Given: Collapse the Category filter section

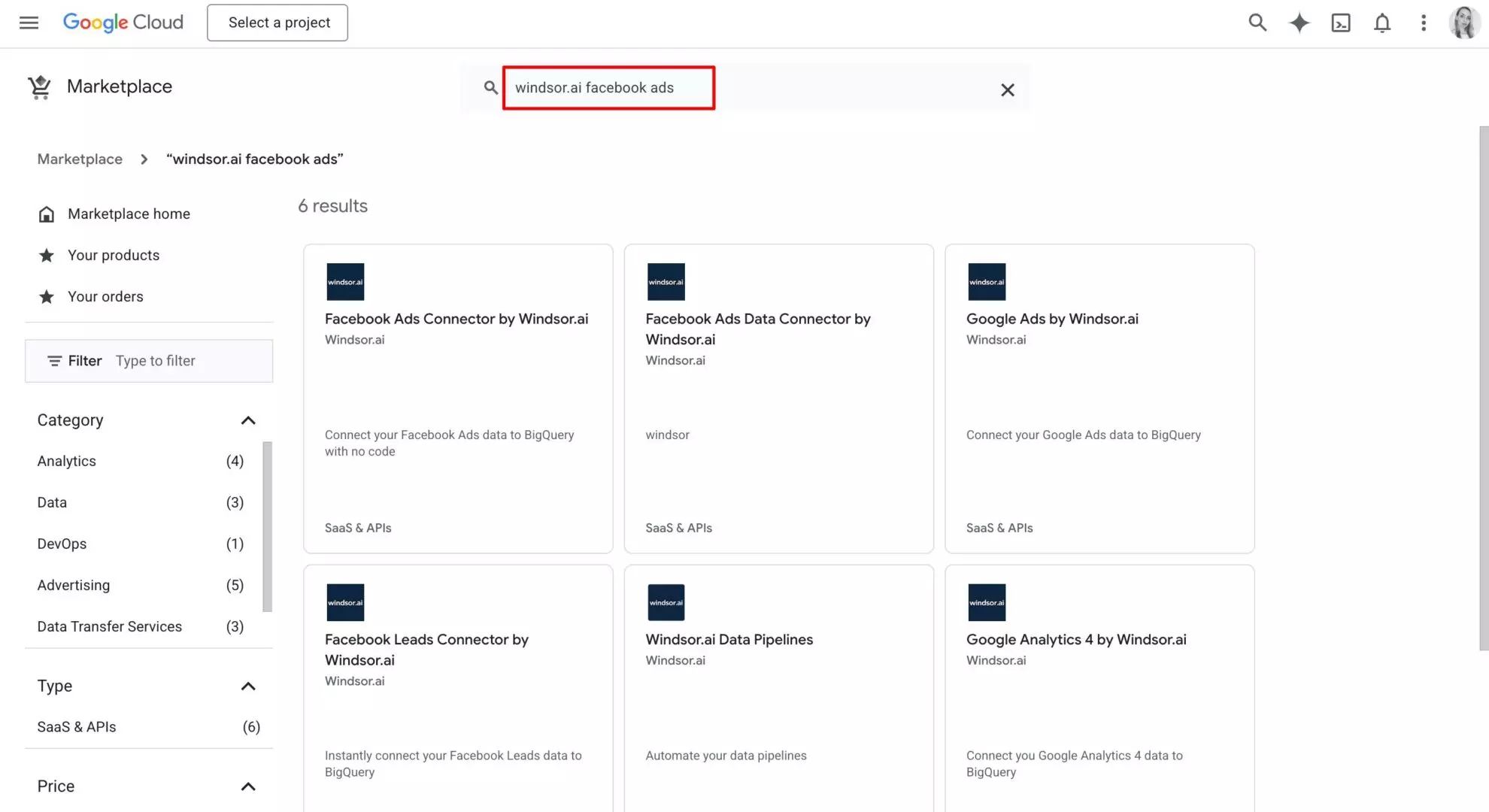Looking at the screenshot, I should 248,420.
